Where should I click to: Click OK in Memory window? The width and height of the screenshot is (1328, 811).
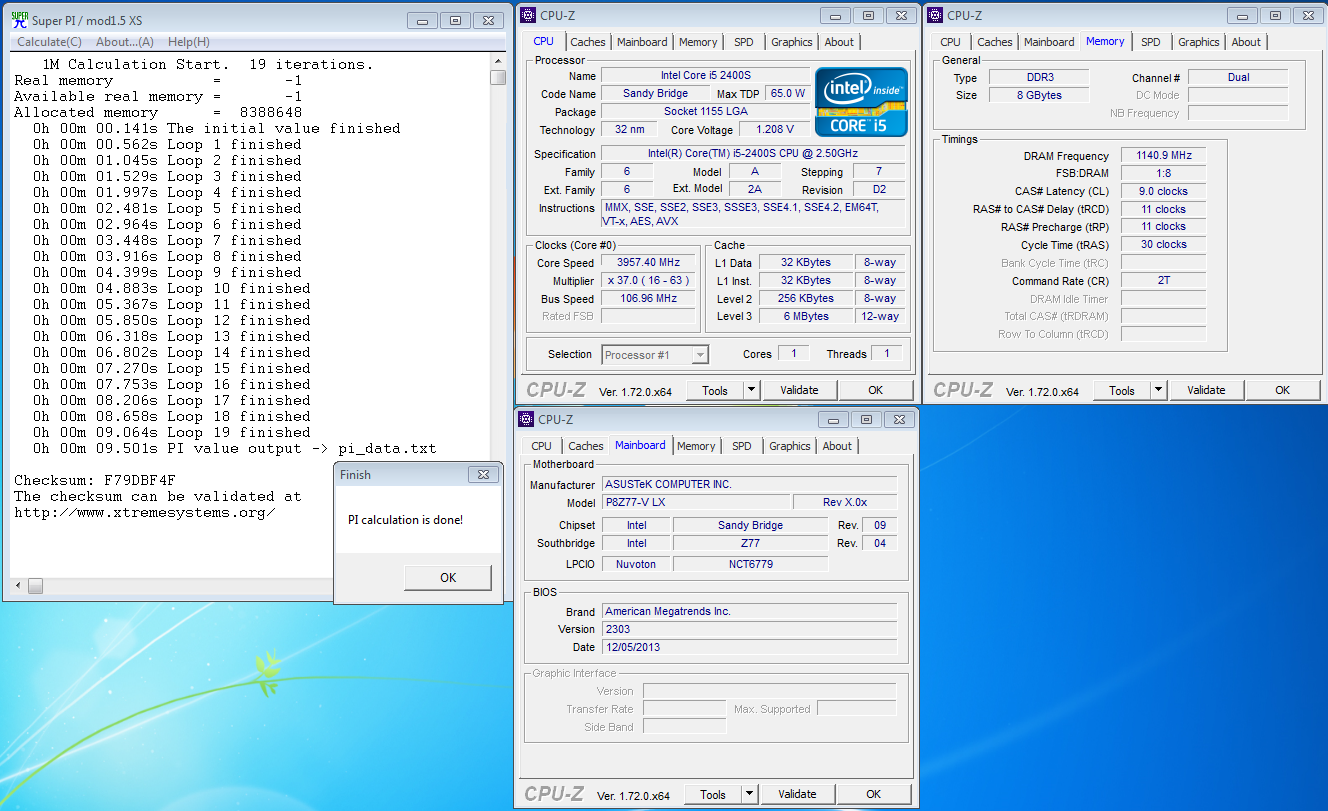coord(1283,390)
